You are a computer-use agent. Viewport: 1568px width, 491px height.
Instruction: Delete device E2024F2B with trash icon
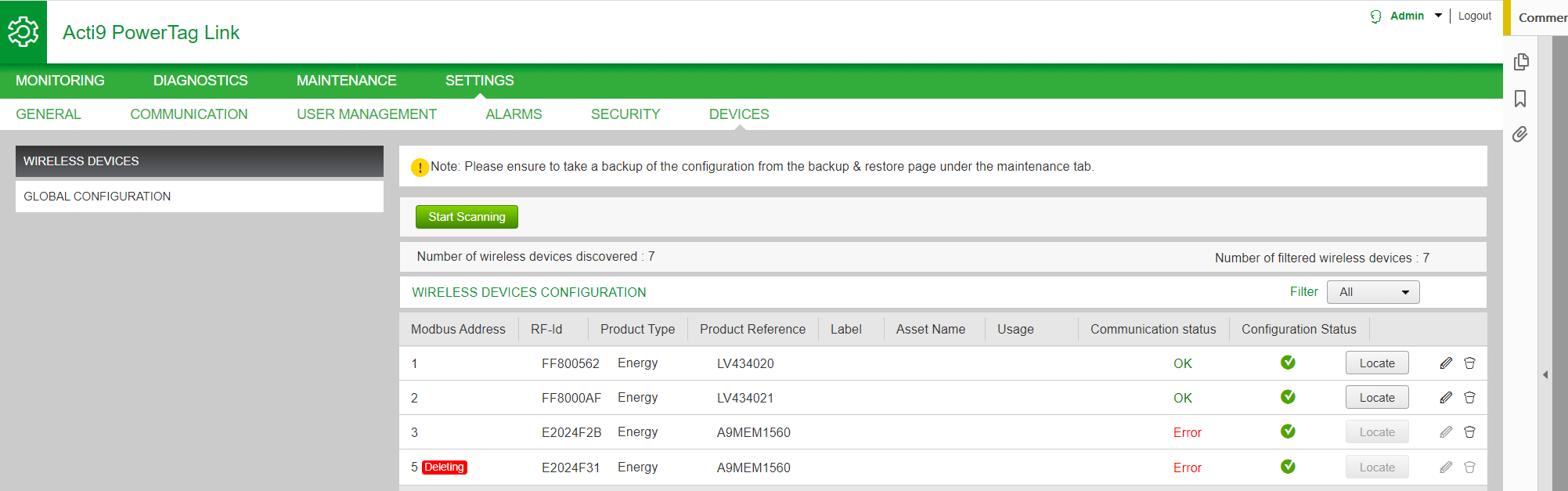click(1469, 432)
